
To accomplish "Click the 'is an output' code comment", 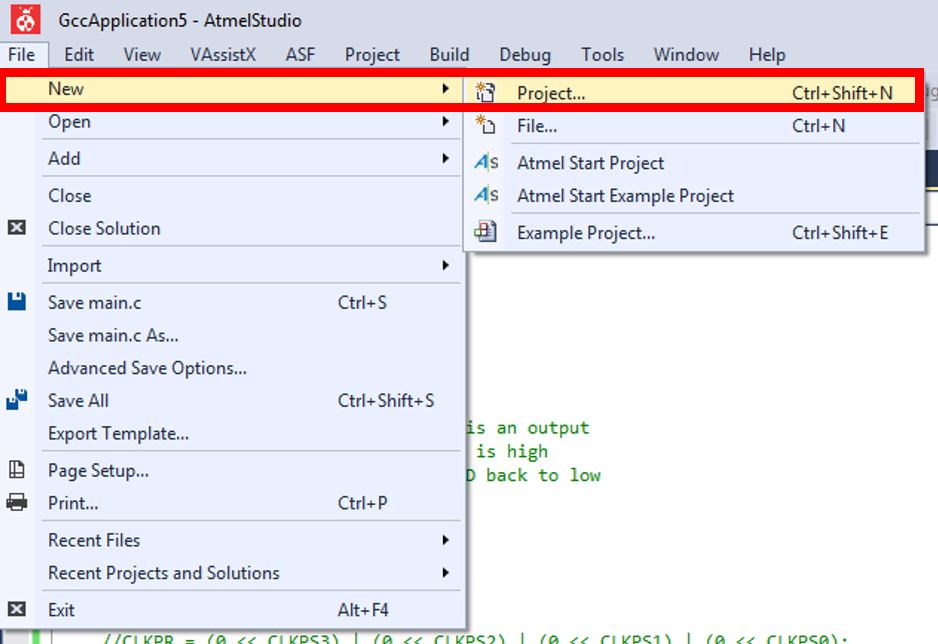I will tap(528, 428).
